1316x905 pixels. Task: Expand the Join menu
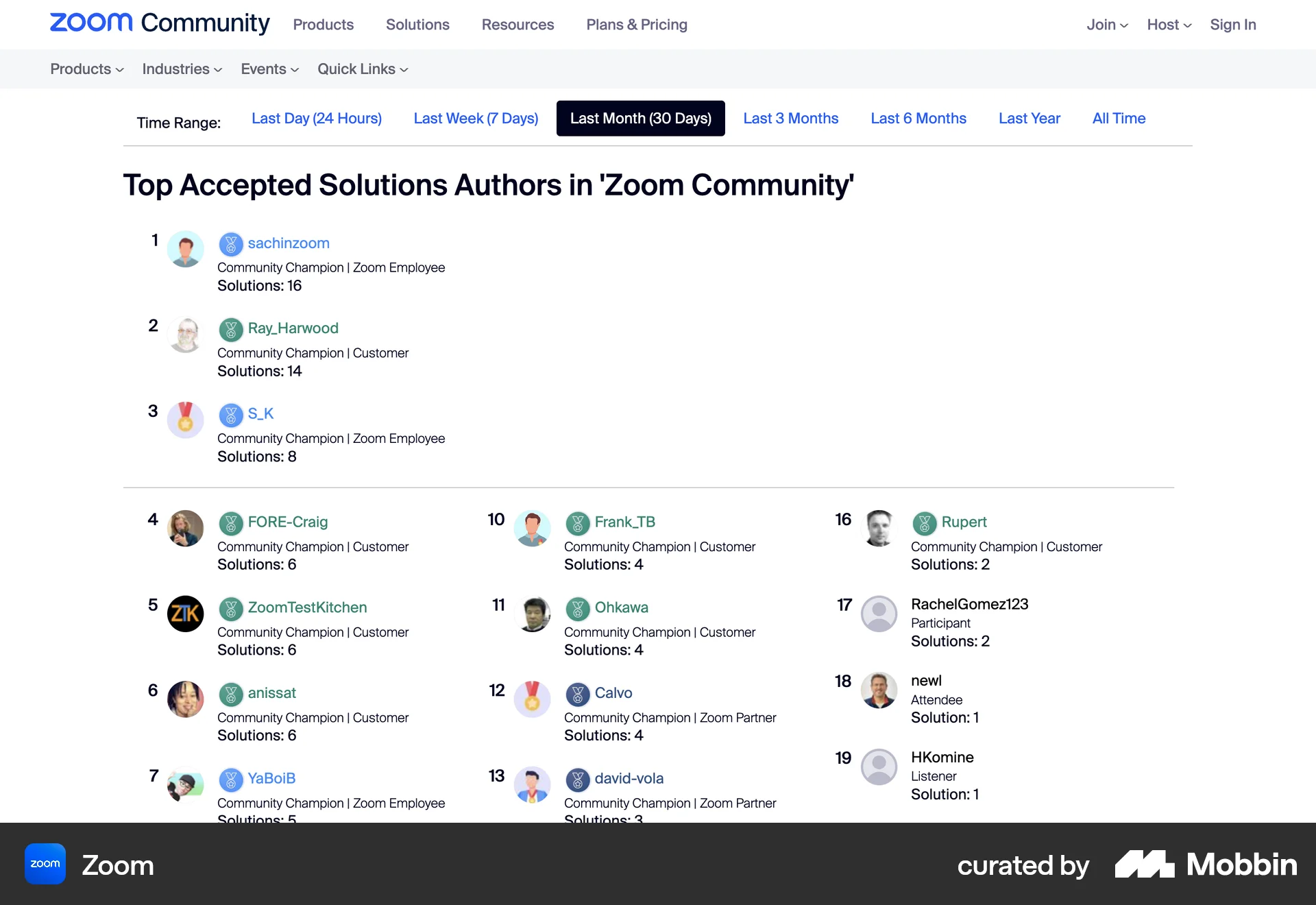(1106, 24)
